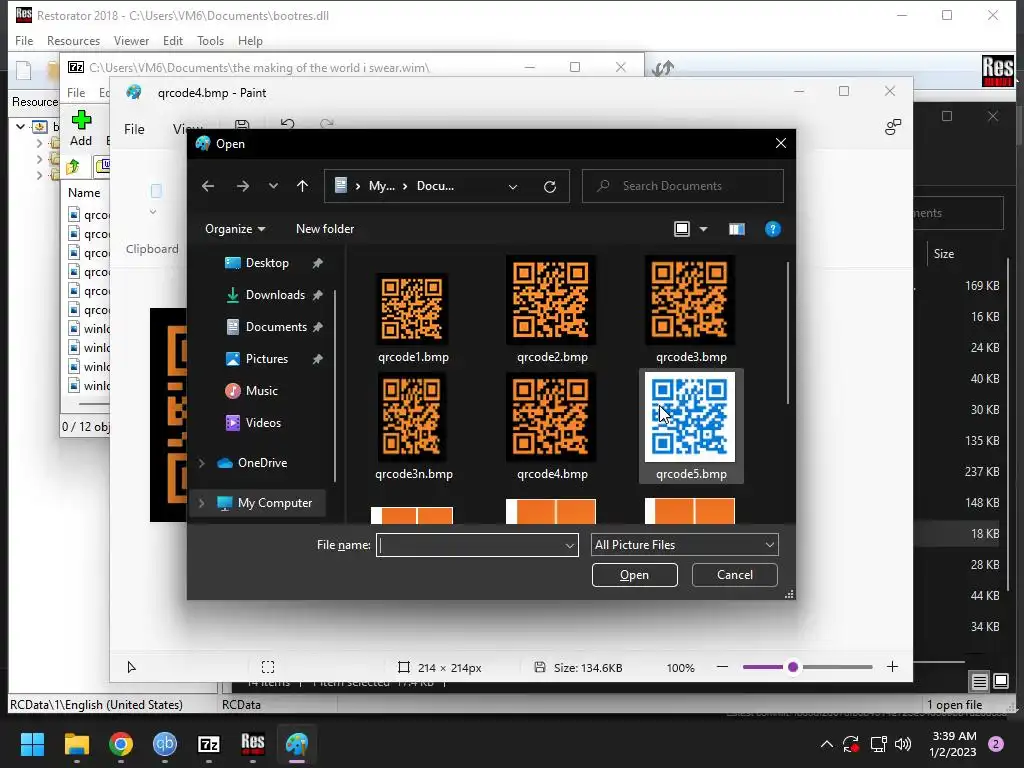This screenshot has height=768, width=1024.
Task: Click the Search Documents field
Action: 682,186
